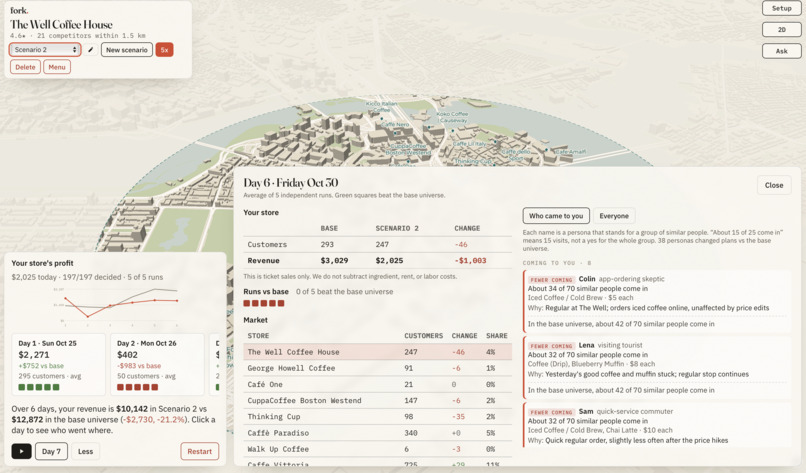The width and height of the screenshot is (806, 473).
Task: Select CuppaCoffee Boston Westend row
Action: coord(377,401)
